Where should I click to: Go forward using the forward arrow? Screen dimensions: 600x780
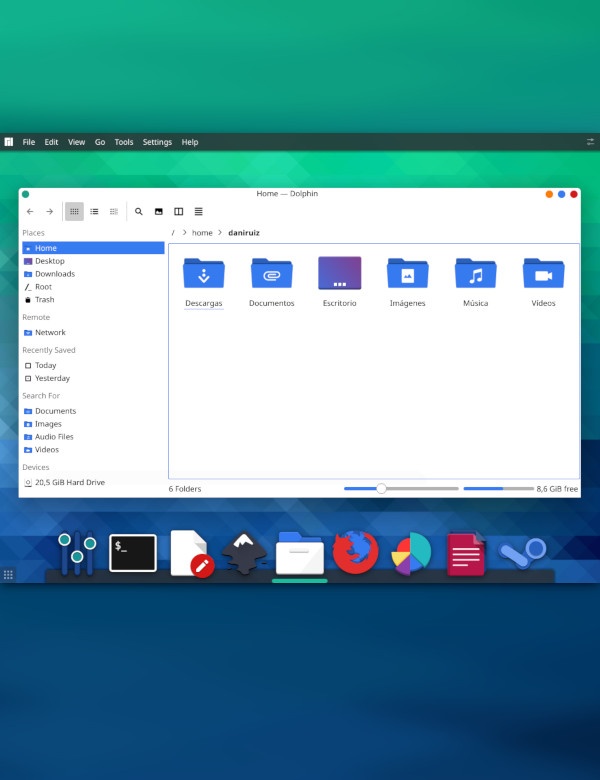pos(49,211)
